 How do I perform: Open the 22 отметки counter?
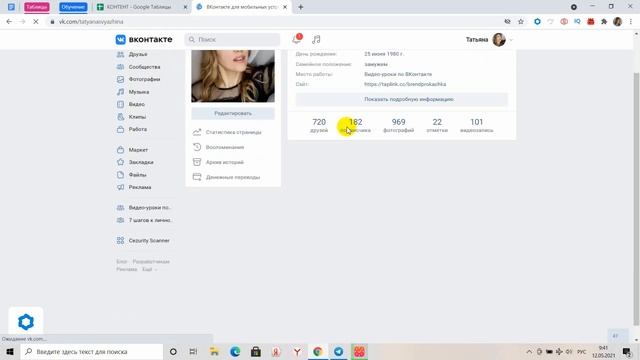coord(437,125)
